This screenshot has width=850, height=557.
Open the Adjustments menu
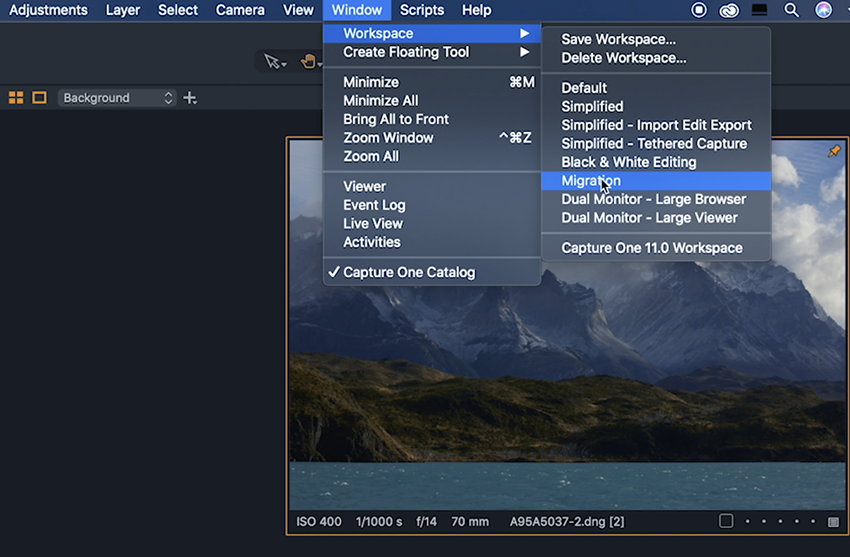[x=48, y=10]
